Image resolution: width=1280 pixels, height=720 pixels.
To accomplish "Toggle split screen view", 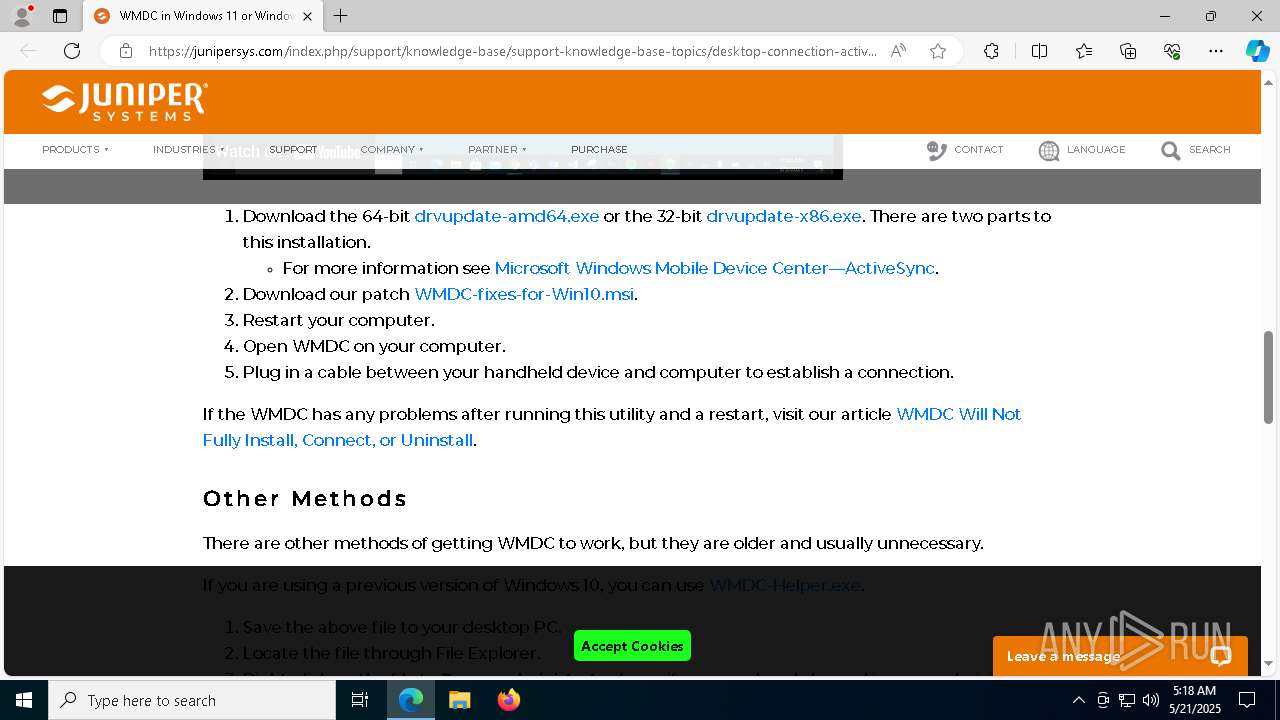I will click(1039, 51).
